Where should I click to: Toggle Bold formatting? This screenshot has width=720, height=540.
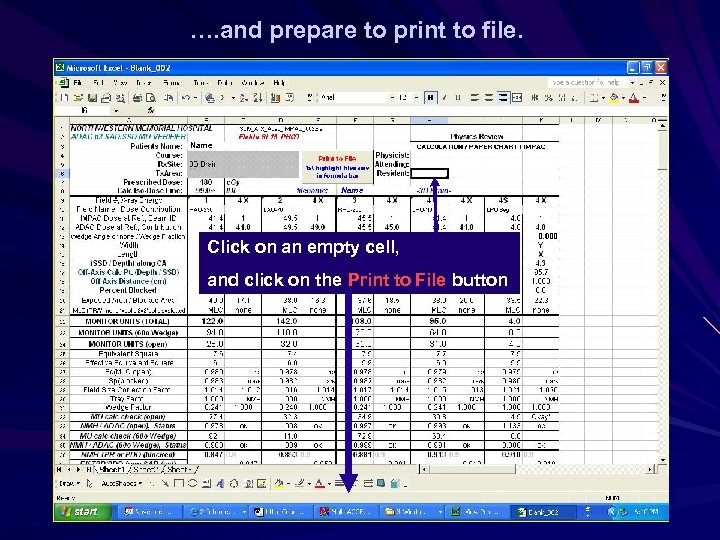(430, 97)
